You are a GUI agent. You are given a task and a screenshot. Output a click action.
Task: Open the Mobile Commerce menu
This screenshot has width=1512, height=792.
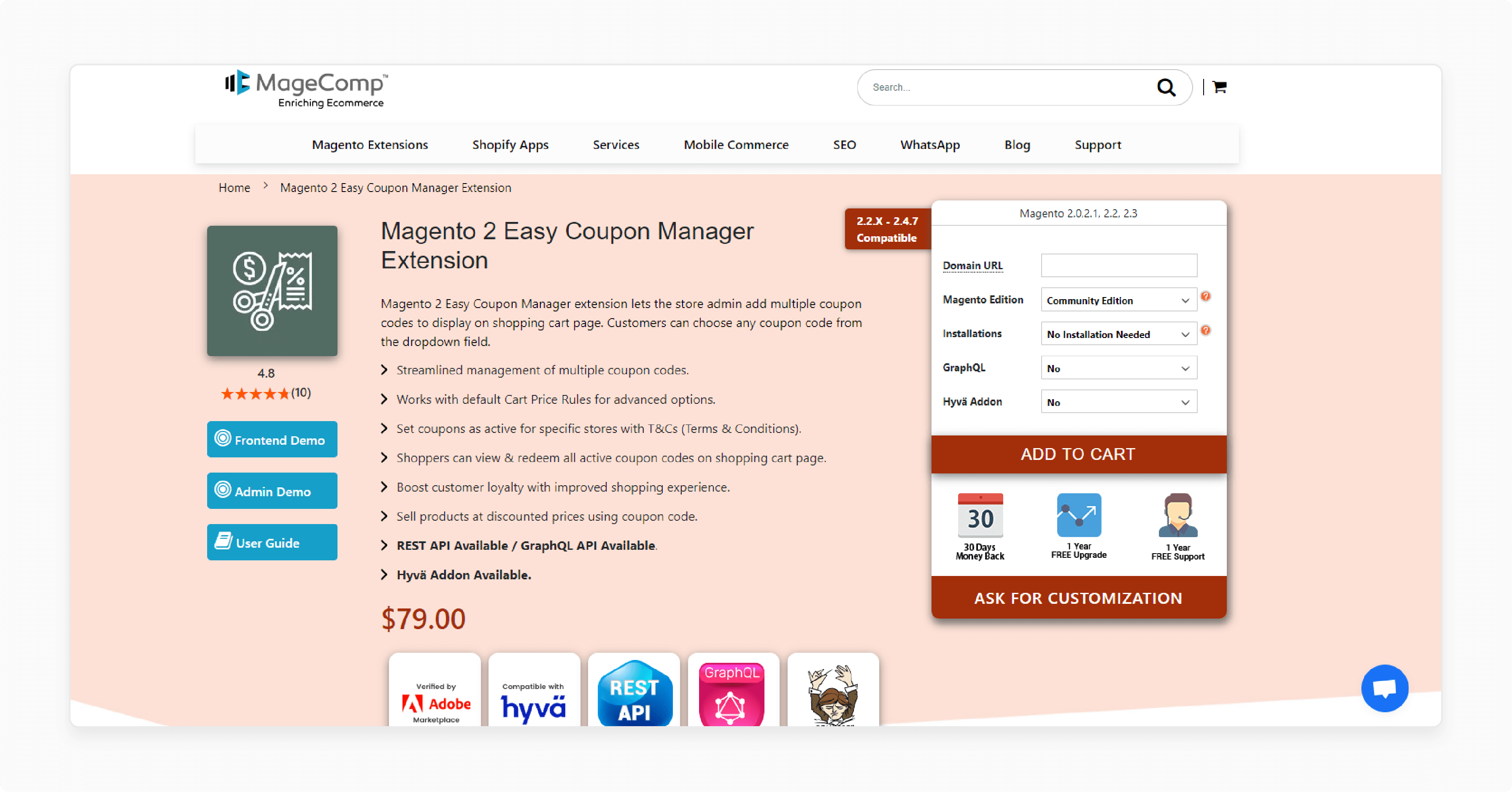(736, 144)
